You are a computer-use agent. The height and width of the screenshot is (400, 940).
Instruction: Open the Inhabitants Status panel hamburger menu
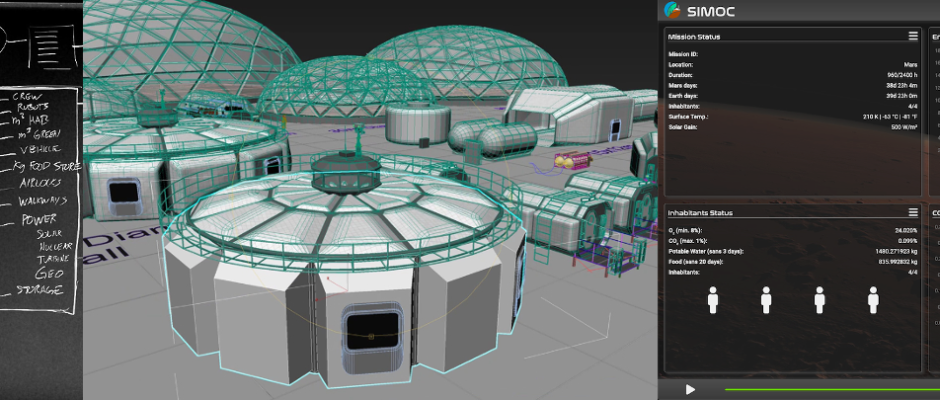coord(913,212)
